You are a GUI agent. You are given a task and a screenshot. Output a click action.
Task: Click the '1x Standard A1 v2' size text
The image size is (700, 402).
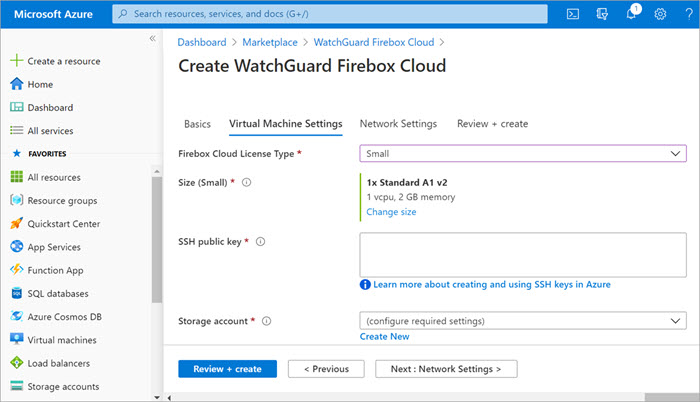click(x=407, y=182)
